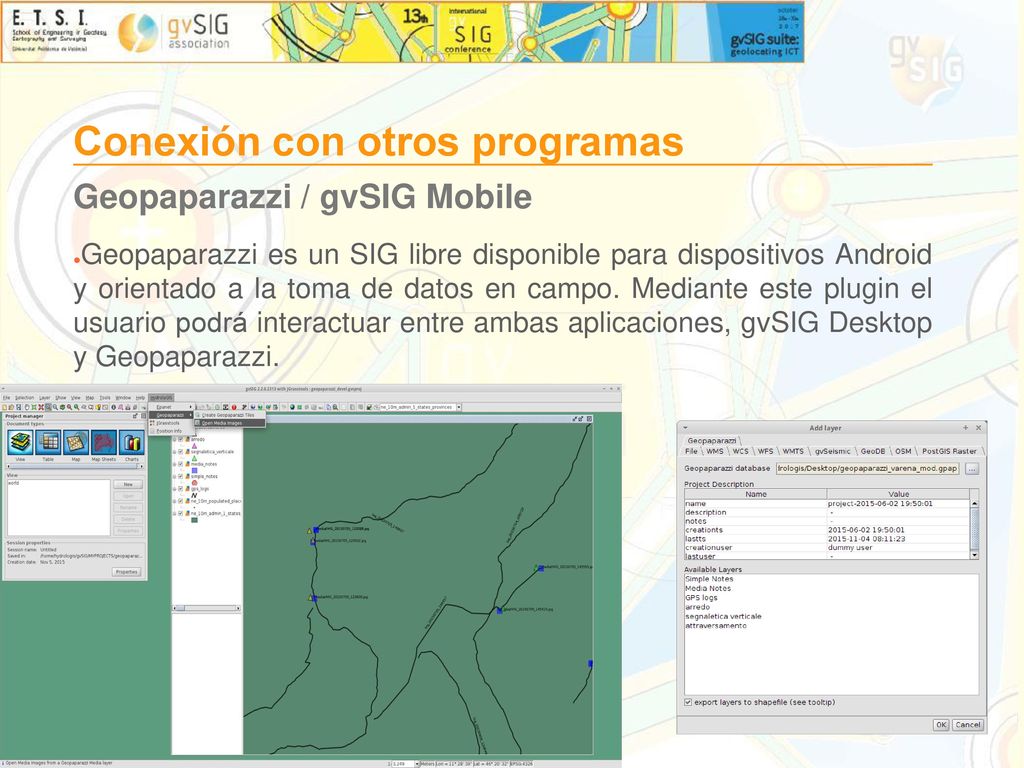Collapse the arredo layer tree node
Viewport: 1024px width, 768px height.
click(x=174, y=440)
